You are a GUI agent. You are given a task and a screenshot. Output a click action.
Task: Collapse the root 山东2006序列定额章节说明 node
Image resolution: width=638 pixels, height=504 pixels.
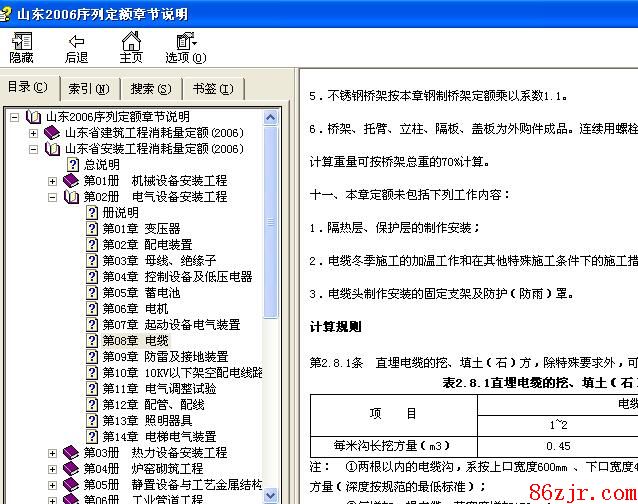coord(15,117)
